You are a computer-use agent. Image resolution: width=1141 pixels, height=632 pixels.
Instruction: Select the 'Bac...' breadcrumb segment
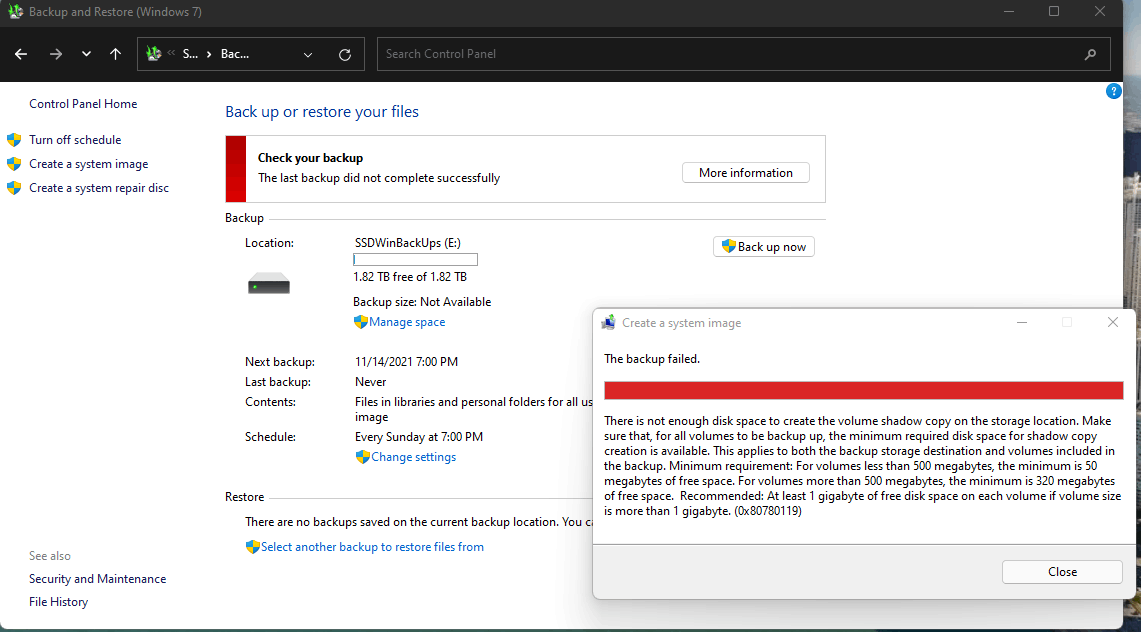coord(234,54)
